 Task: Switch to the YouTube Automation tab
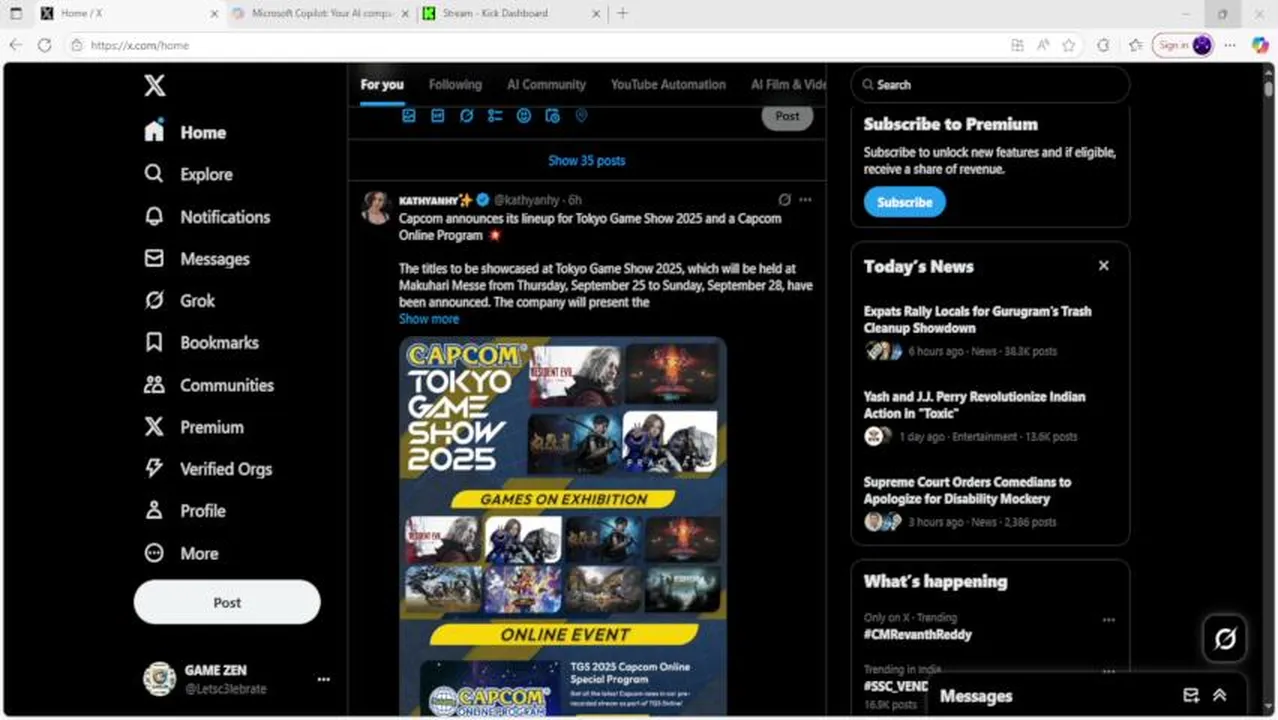click(668, 85)
